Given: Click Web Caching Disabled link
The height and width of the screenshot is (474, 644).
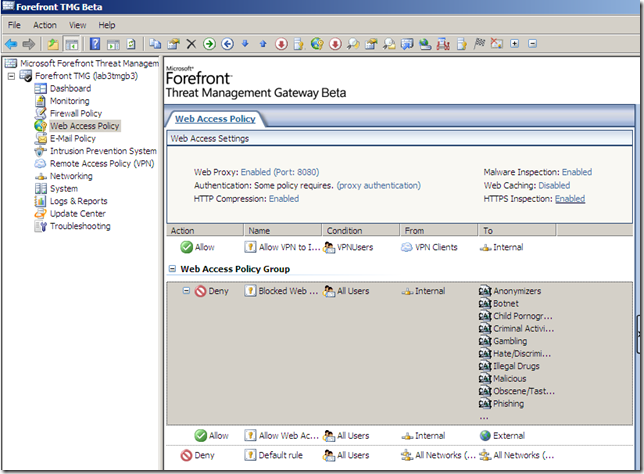Looking at the screenshot, I should click(x=554, y=186).
